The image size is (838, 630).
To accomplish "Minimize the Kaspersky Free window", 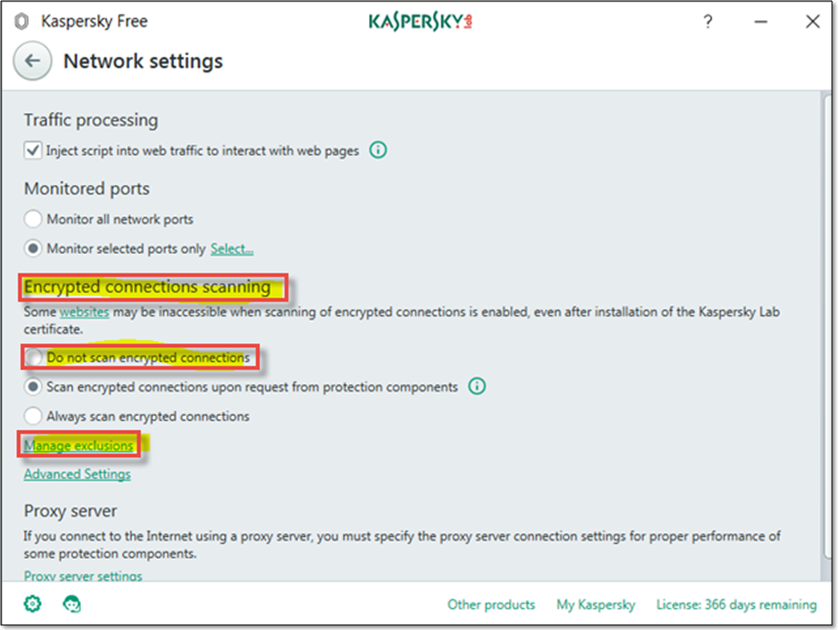I will [761, 21].
